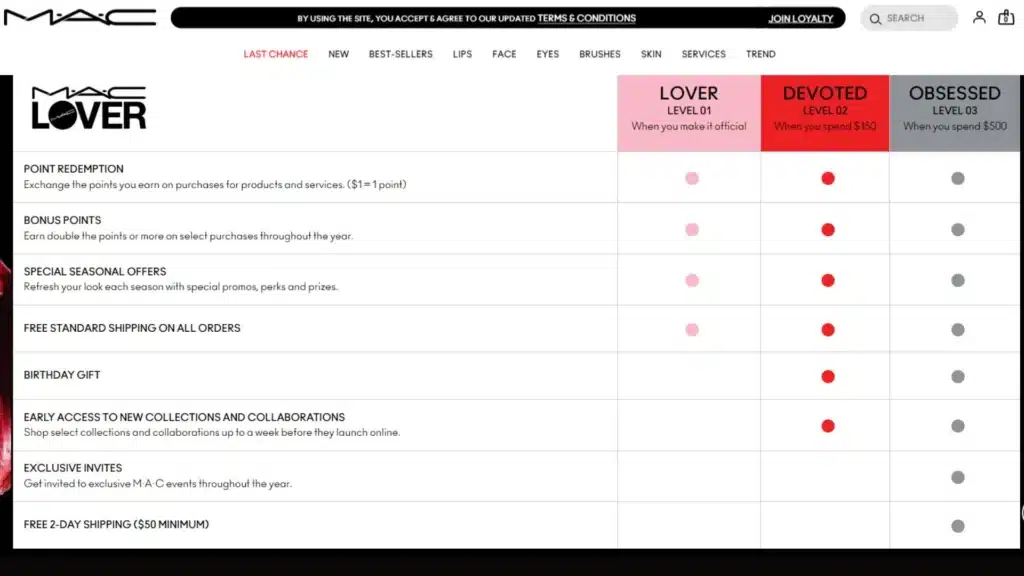The height and width of the screenshot is (576, 1024).
Task: Open the shopping bag icon
Action: [1006, 17]
